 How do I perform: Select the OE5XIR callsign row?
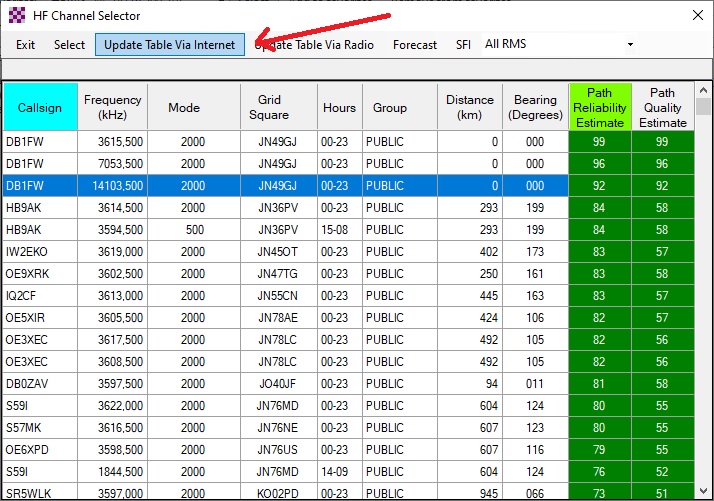tap(40, 318)
